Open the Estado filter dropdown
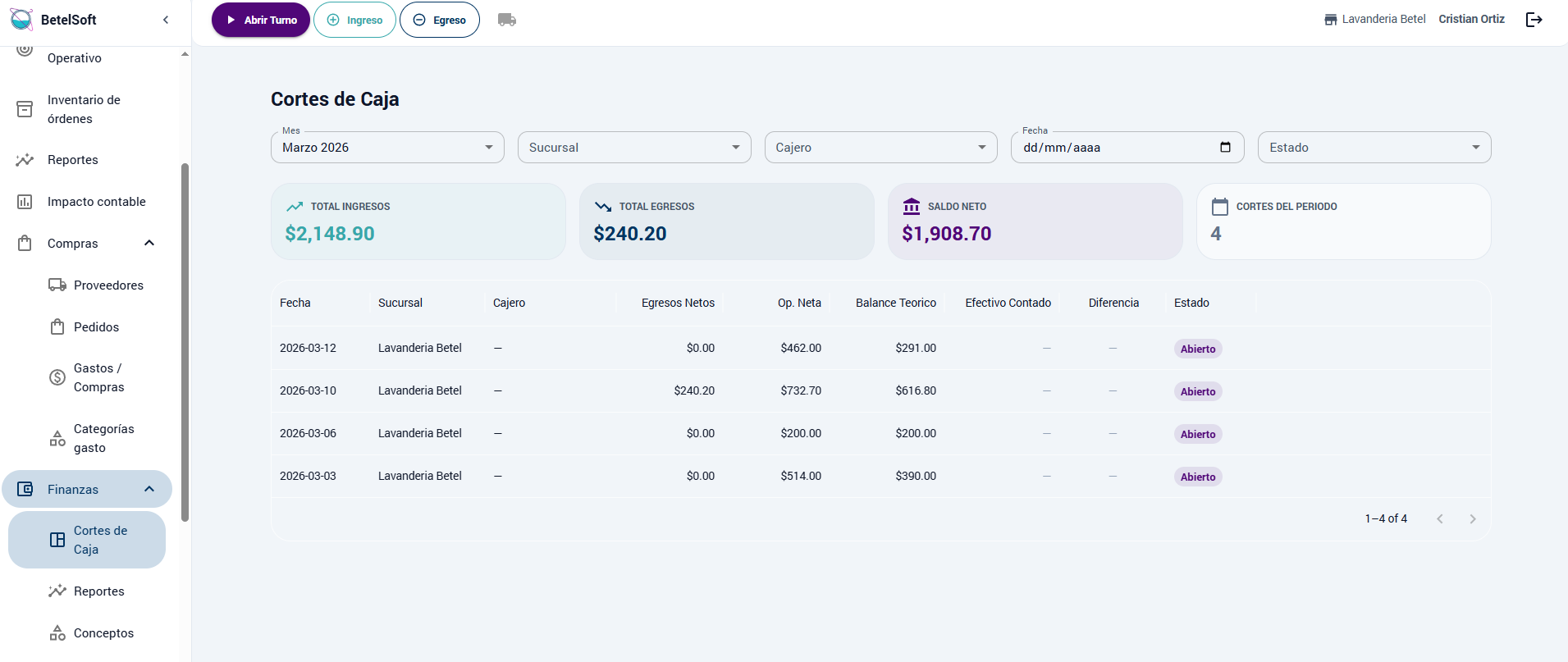 pyautogui.click(x=1374, y=148)
